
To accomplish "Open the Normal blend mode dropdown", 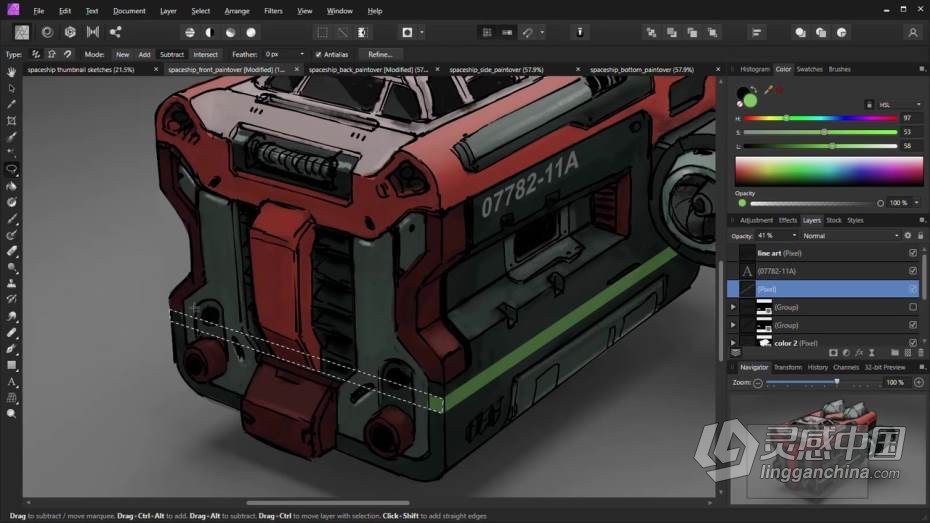I will tap(851, 236).
